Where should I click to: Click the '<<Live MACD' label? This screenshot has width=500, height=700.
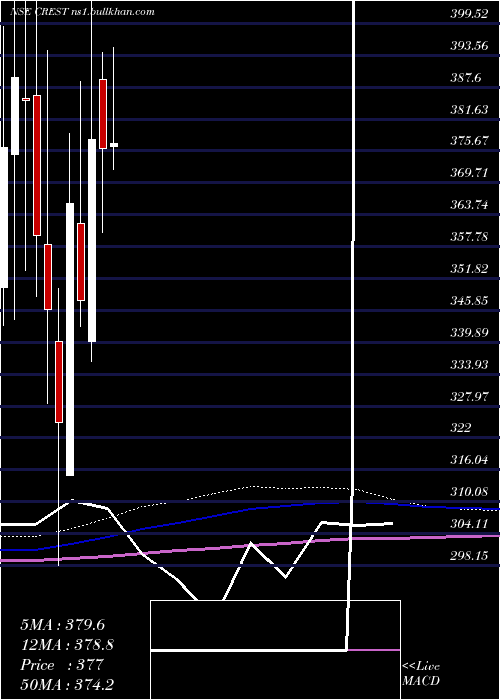pos(421,673)
